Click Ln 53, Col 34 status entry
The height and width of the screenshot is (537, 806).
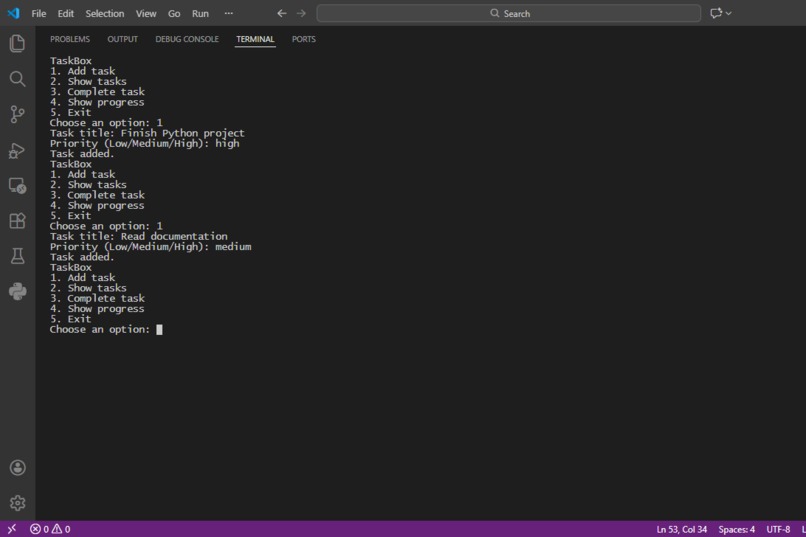682,529
